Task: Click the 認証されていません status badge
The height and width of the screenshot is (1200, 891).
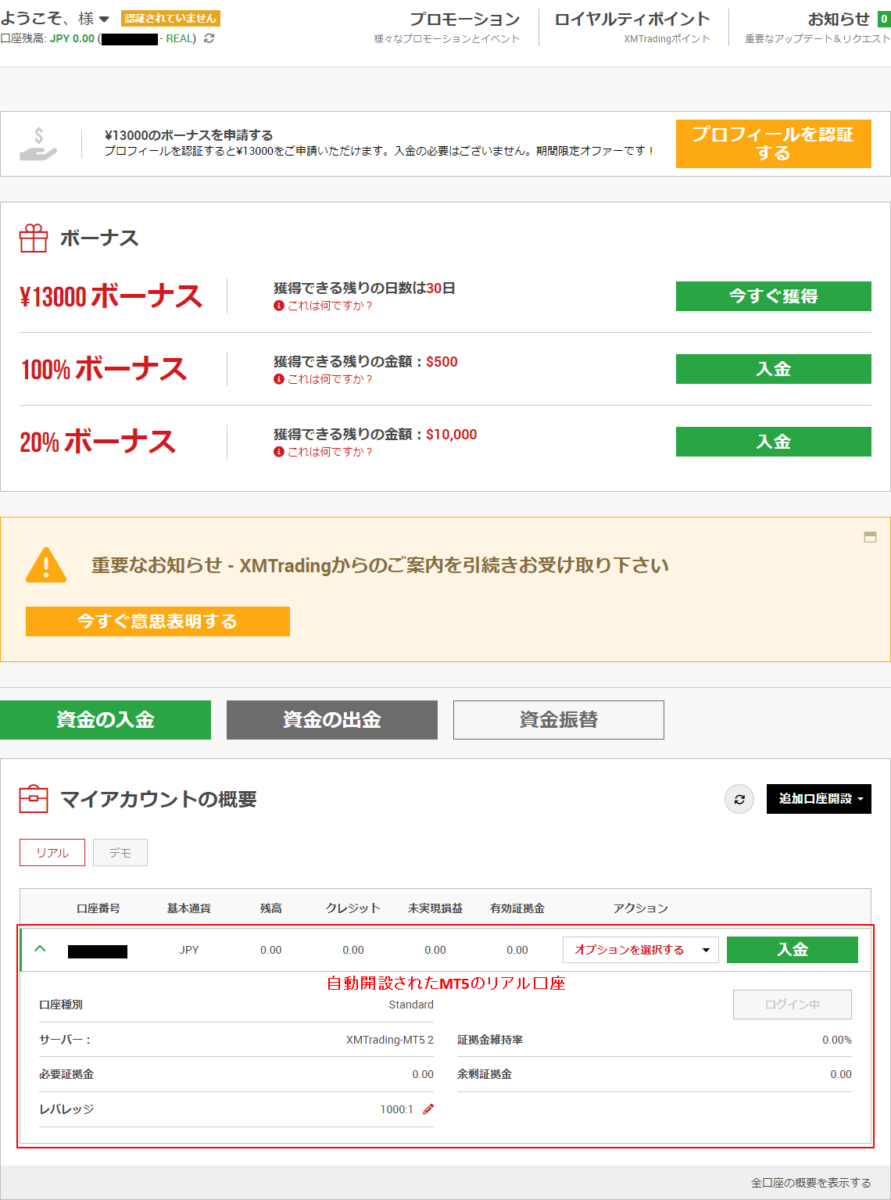Action: tap(170, 18)
